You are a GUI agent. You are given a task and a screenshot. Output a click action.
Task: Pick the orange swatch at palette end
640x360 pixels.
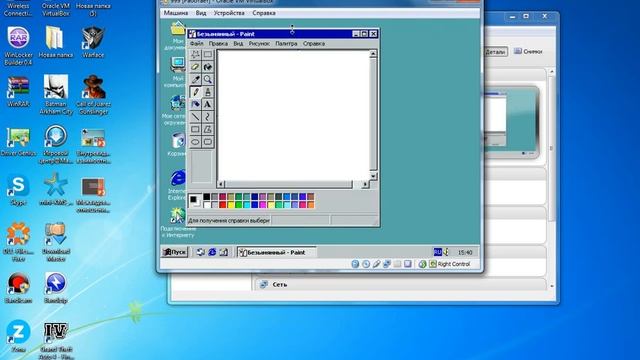coord(311,204)
